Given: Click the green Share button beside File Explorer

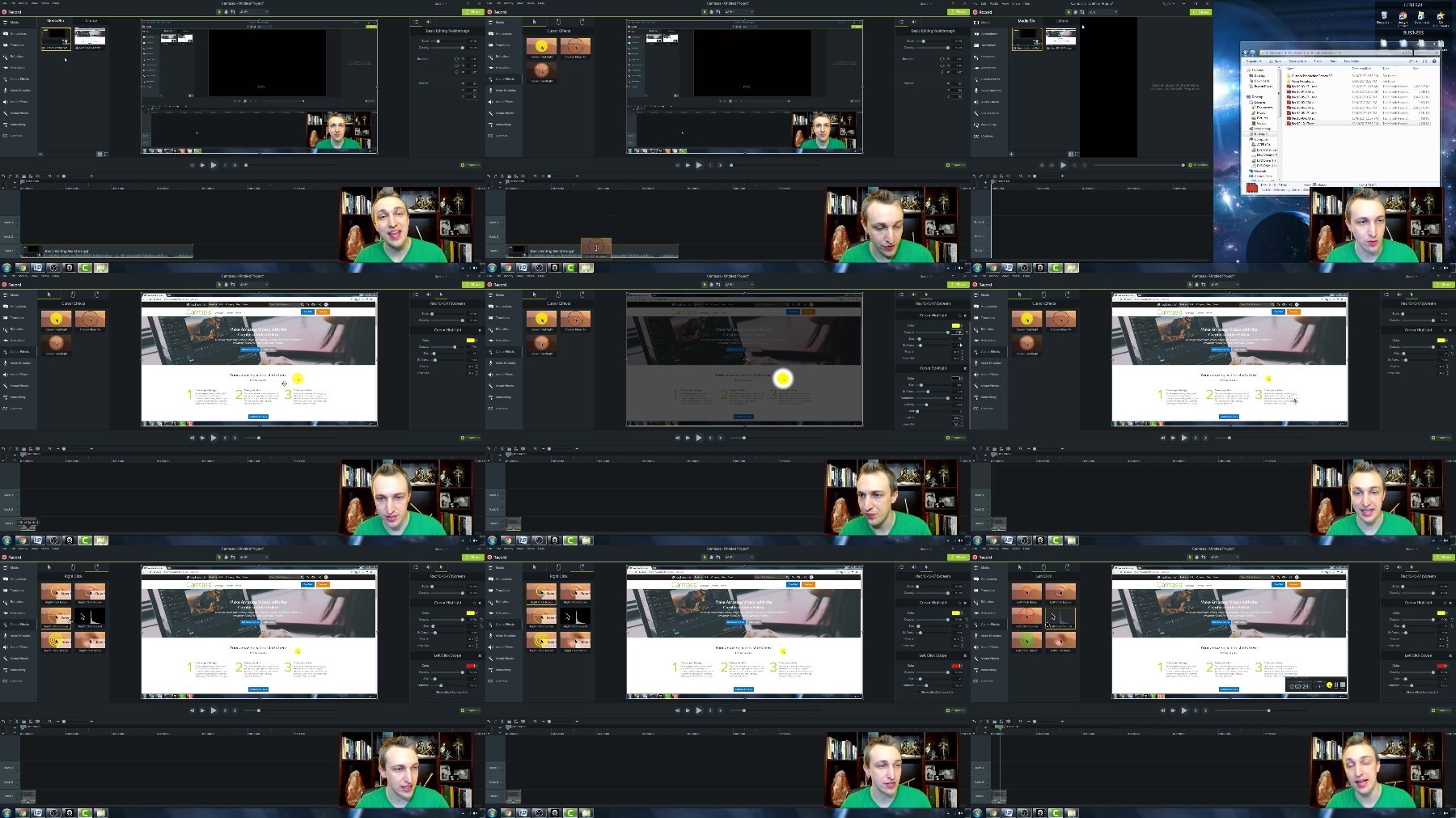Looking at the screenshot, I should pyautogui.click(x=1200, y=12).
